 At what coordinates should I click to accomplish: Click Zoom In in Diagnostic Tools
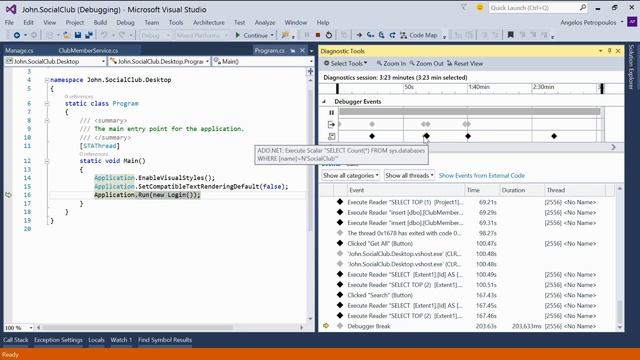[391, 64]
